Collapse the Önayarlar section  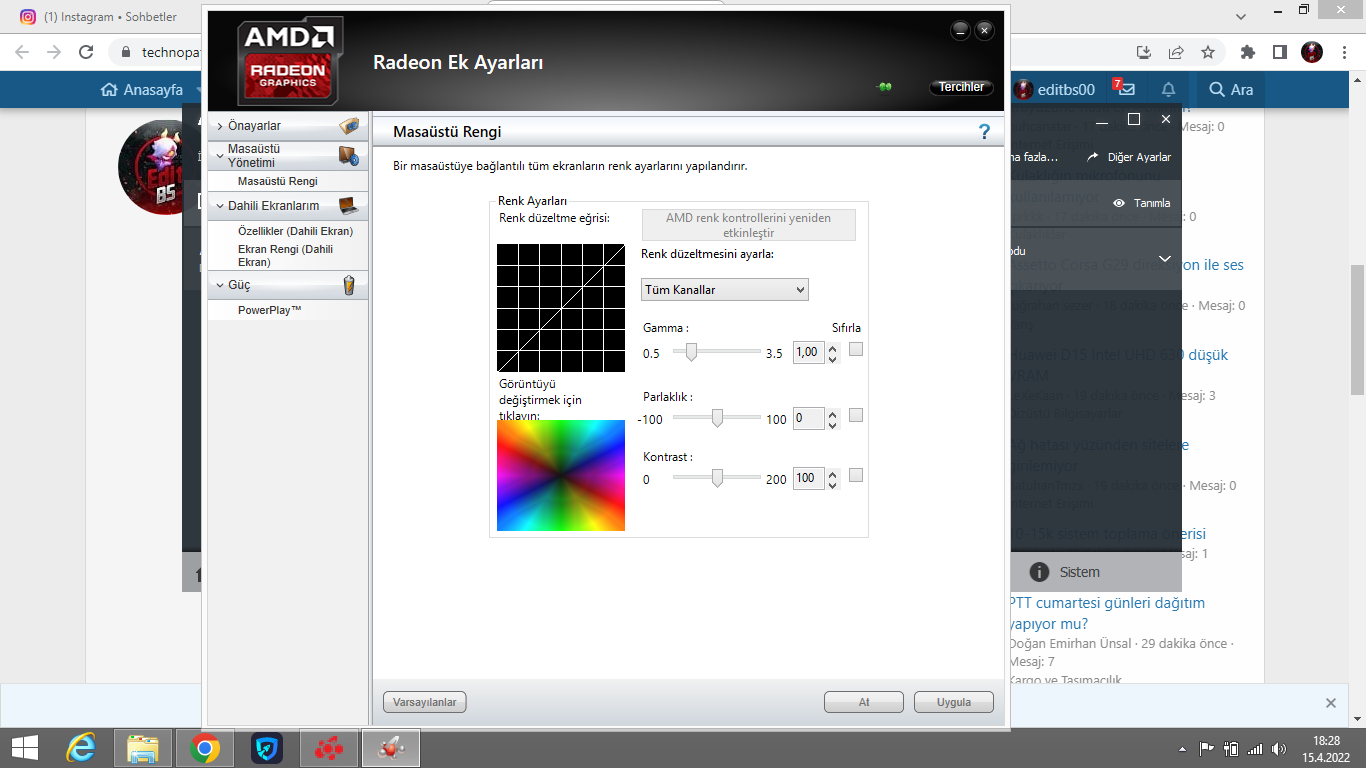click(x=220, y=126)
